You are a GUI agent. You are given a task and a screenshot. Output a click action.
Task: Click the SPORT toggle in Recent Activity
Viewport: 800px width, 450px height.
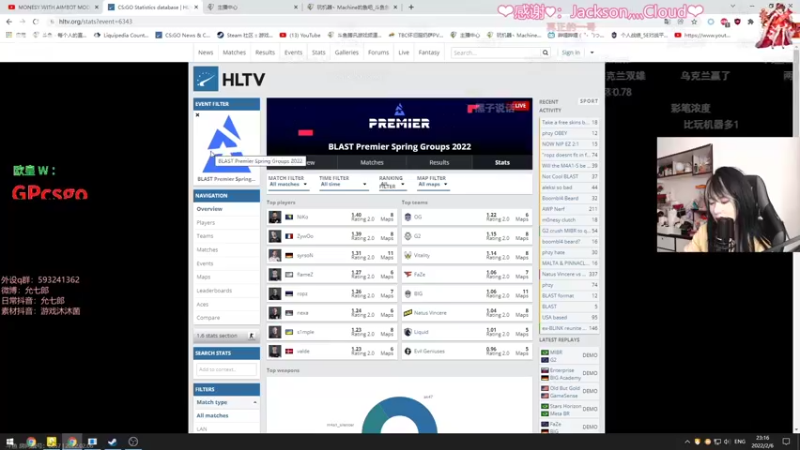[x=588, y=102]
